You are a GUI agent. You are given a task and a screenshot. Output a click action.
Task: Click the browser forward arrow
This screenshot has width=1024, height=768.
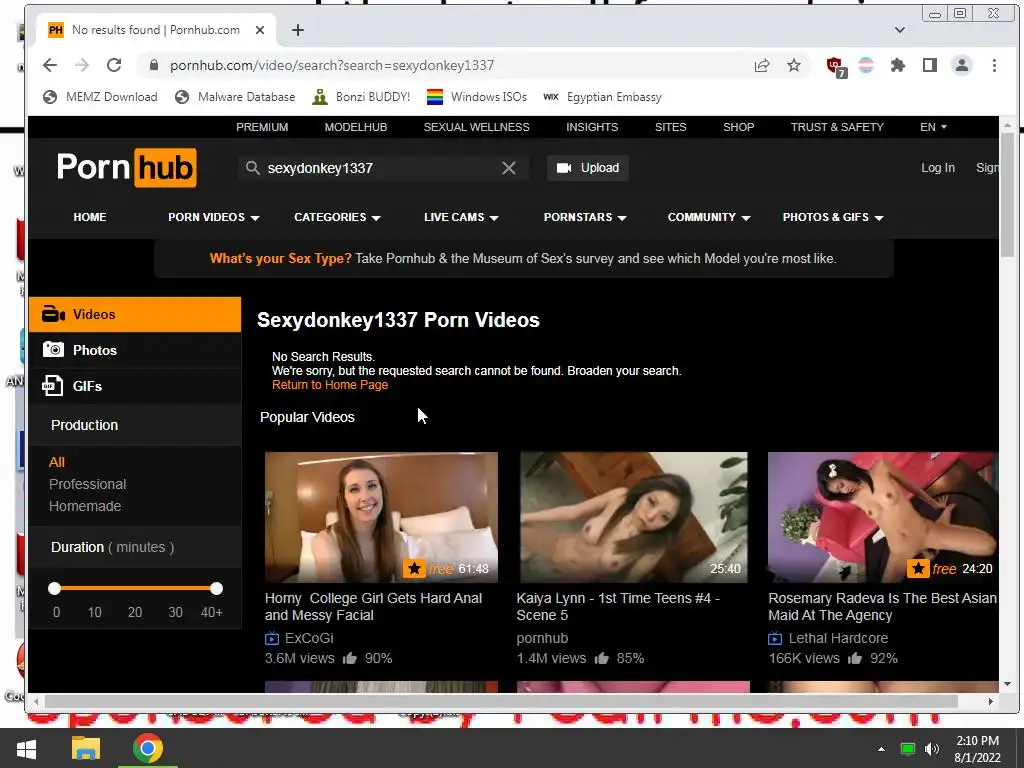(82, 65)
